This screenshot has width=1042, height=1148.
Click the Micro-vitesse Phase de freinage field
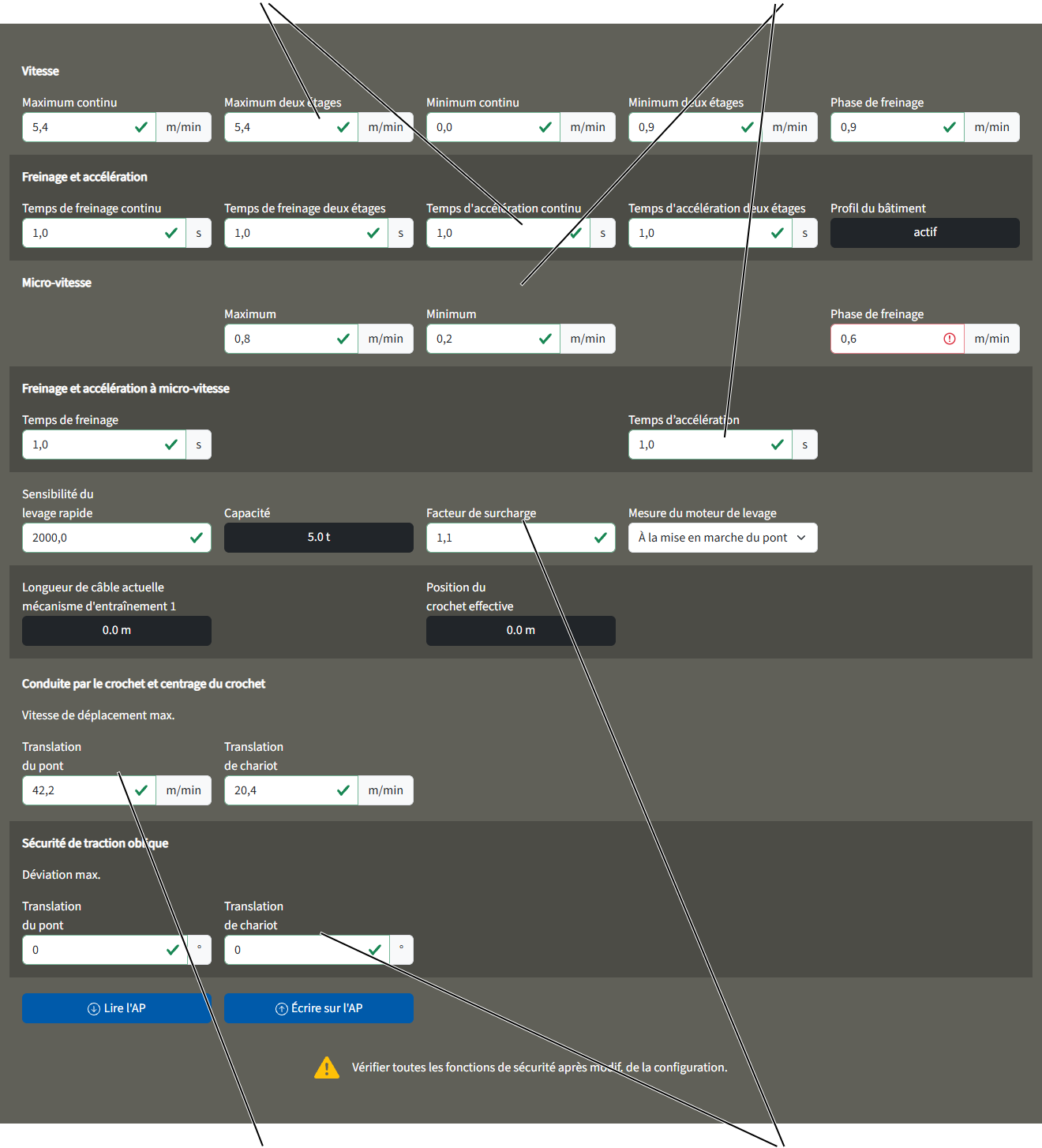coord(898,339)
